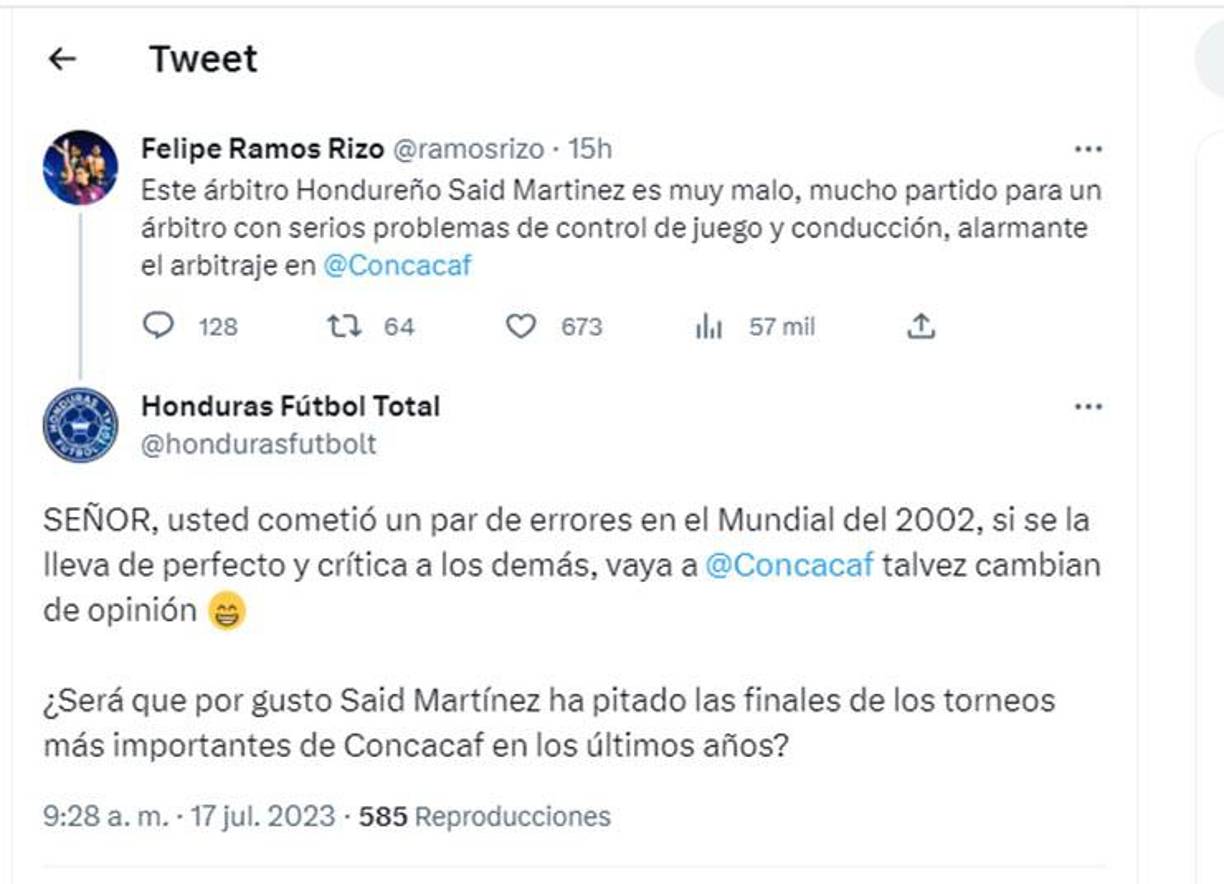Click the reply icon on Felipe's tweet
Image resolution: width=1224 pixels, height=884 pixels.
click(x=160, y=325)
